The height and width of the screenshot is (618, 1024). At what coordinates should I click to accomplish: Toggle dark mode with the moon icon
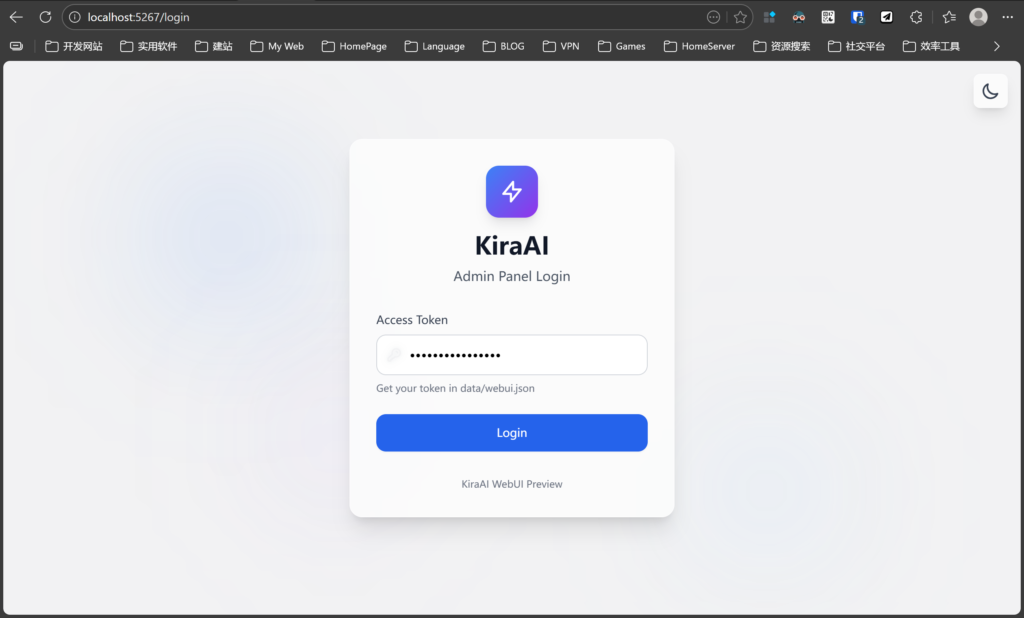click(x=990, y=92)
